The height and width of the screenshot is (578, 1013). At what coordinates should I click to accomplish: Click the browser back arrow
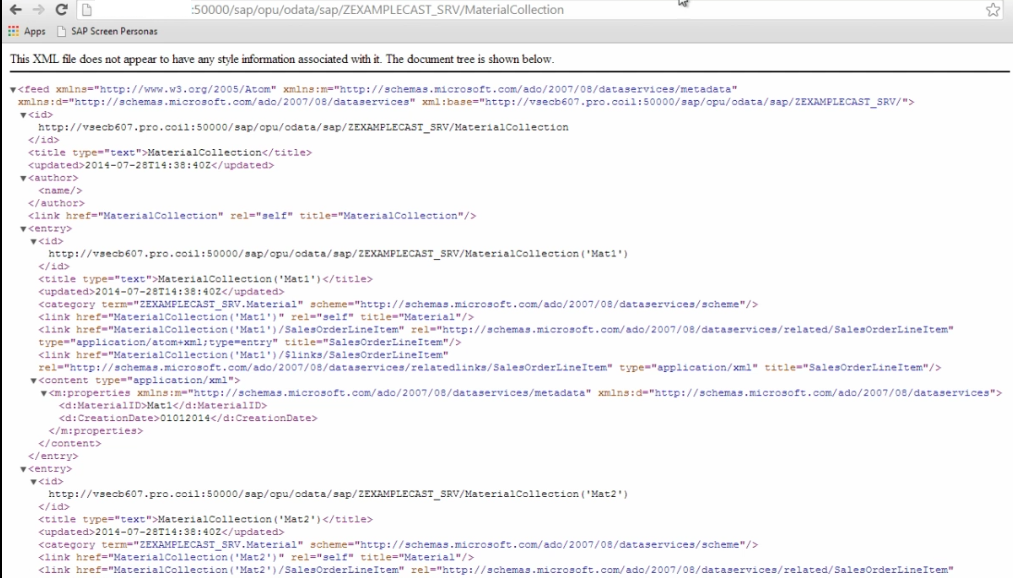[x=12, y=9]
